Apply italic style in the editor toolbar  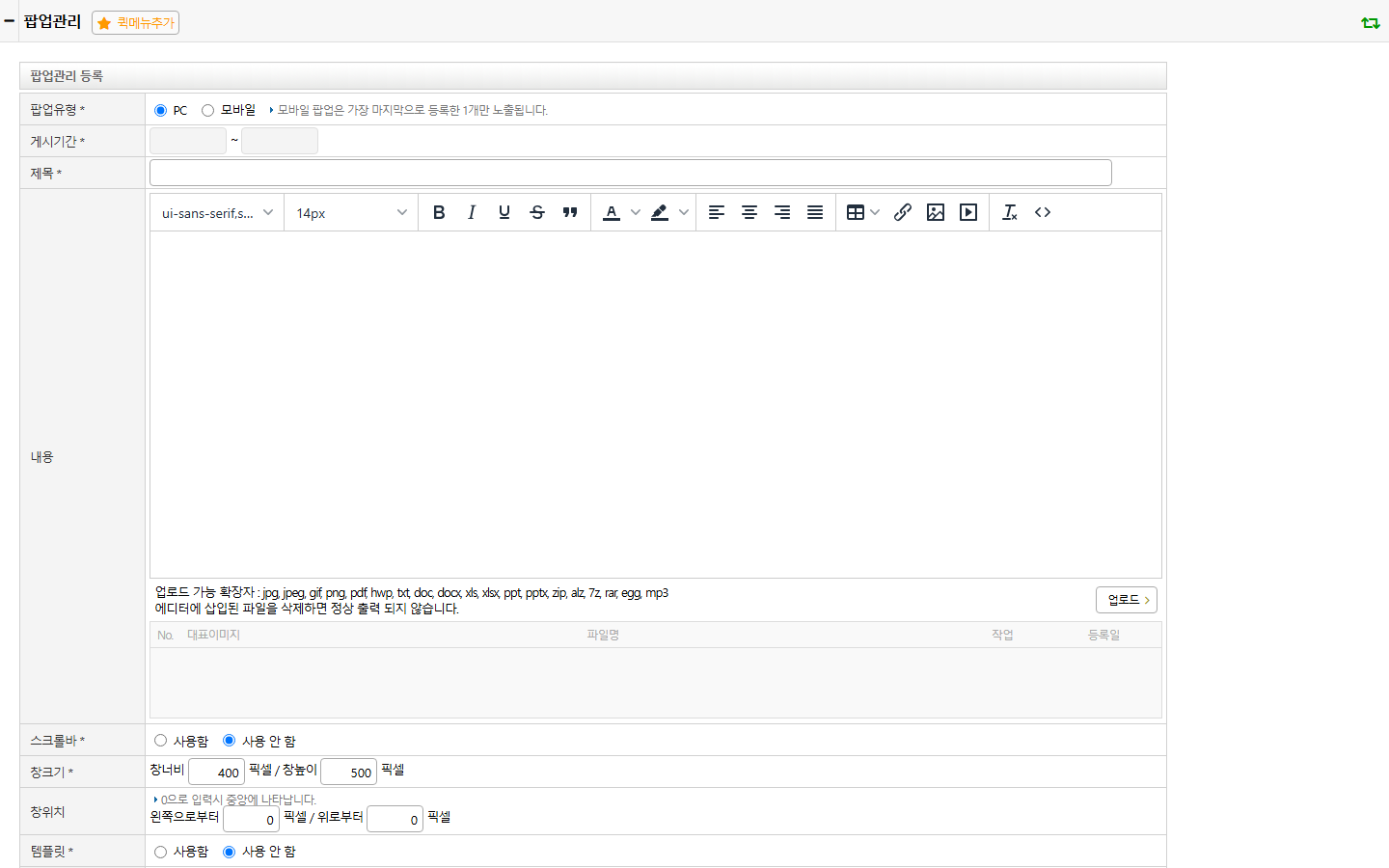pos(472,212)
